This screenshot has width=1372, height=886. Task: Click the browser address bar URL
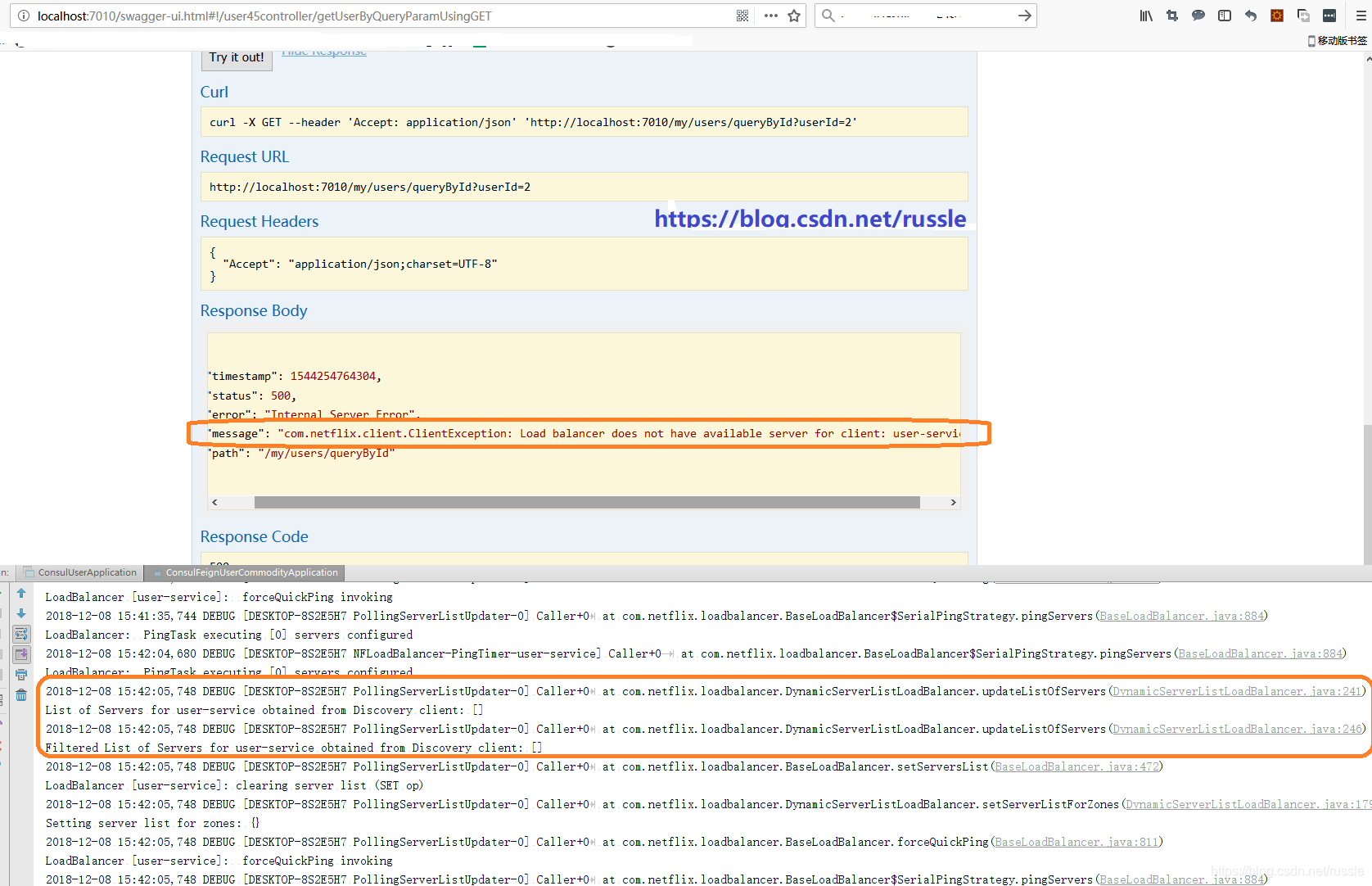point(264,16)
